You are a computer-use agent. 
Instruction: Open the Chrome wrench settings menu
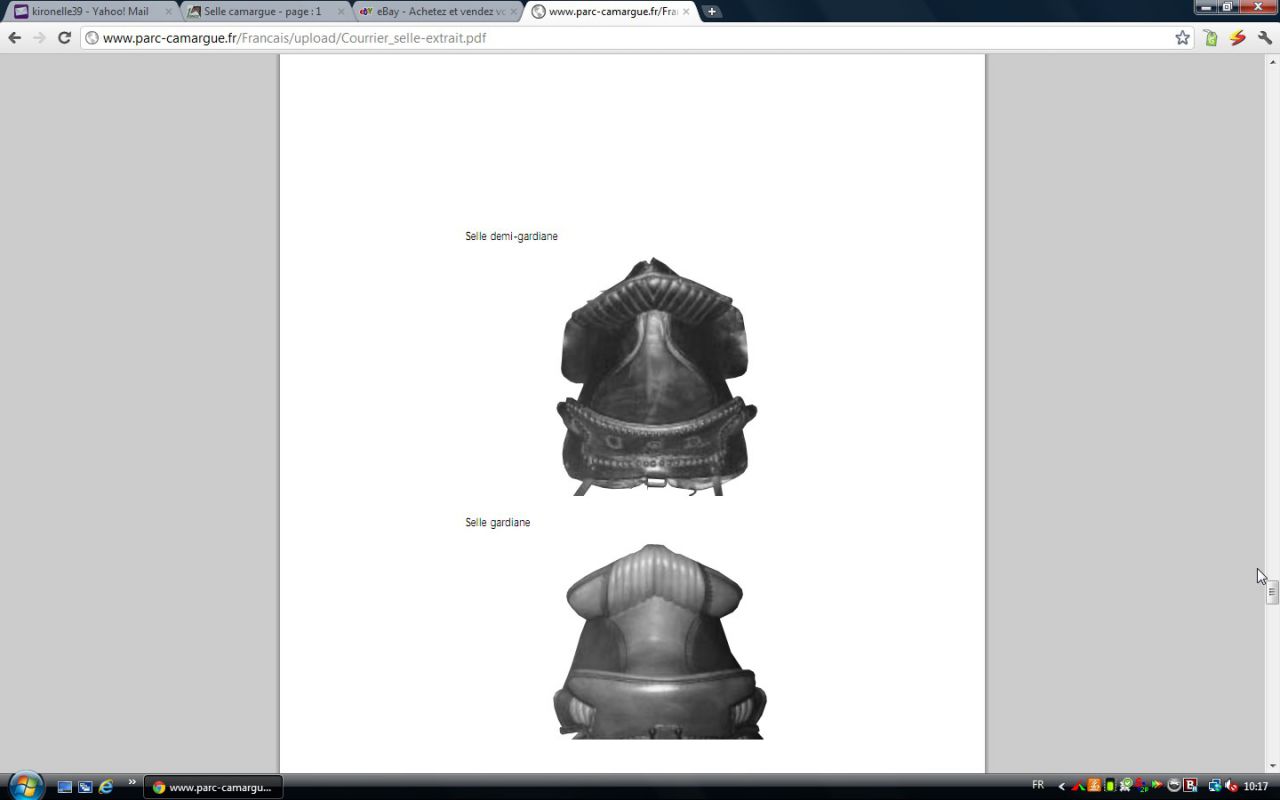pos(1265,38)
